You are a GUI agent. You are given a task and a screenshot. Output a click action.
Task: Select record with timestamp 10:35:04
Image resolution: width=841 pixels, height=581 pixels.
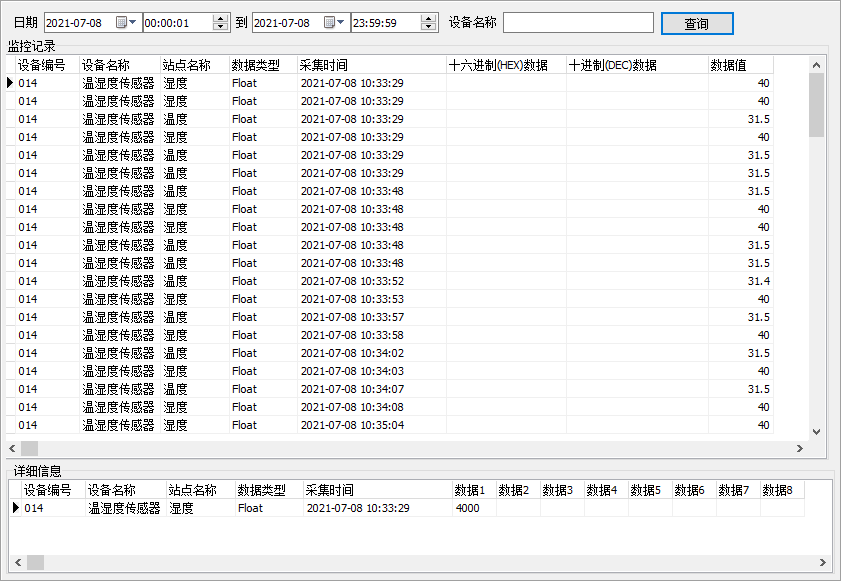pos(389,425)
